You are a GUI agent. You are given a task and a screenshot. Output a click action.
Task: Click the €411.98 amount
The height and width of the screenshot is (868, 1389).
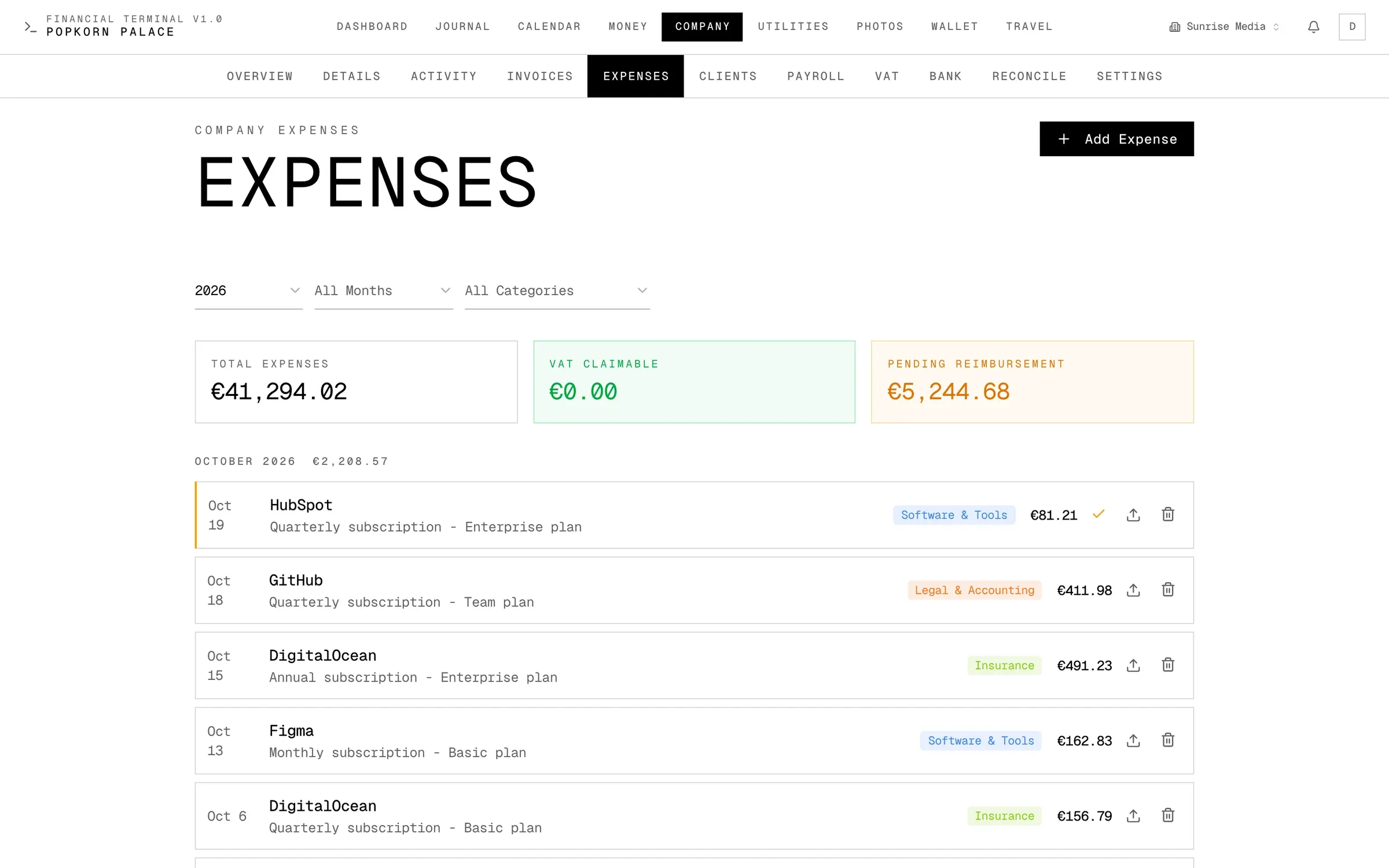tap(1084, 590)
